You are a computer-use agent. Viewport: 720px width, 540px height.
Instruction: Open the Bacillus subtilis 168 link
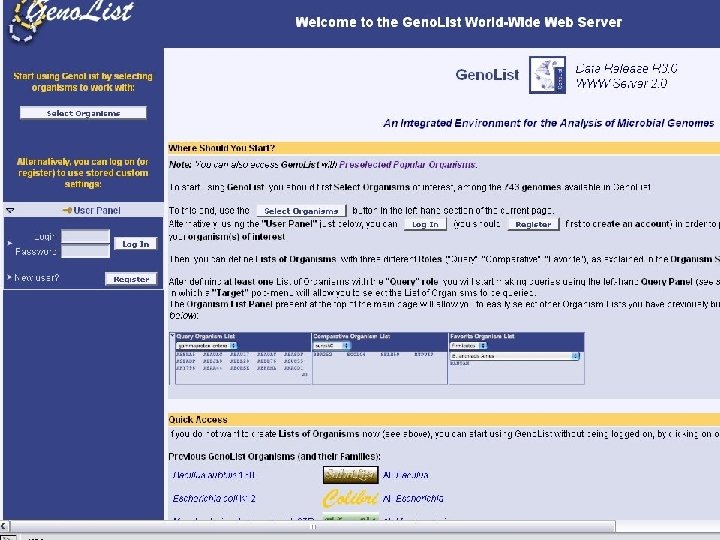pyautogui.click(x=214, y=475)
